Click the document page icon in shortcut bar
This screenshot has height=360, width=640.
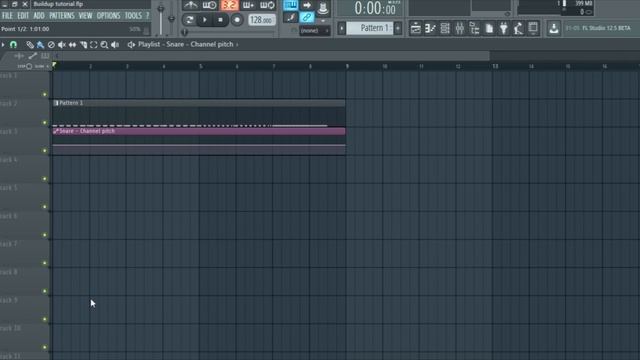[x=489, y=28]
